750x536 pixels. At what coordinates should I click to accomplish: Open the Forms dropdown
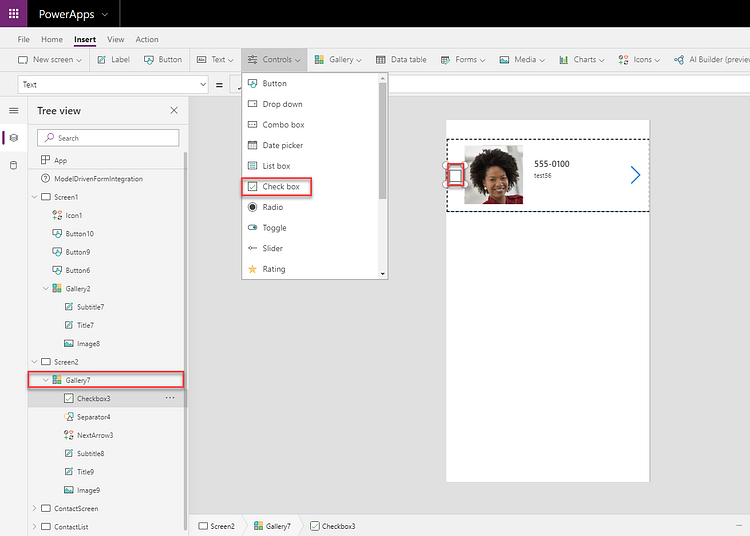point(463,60)
